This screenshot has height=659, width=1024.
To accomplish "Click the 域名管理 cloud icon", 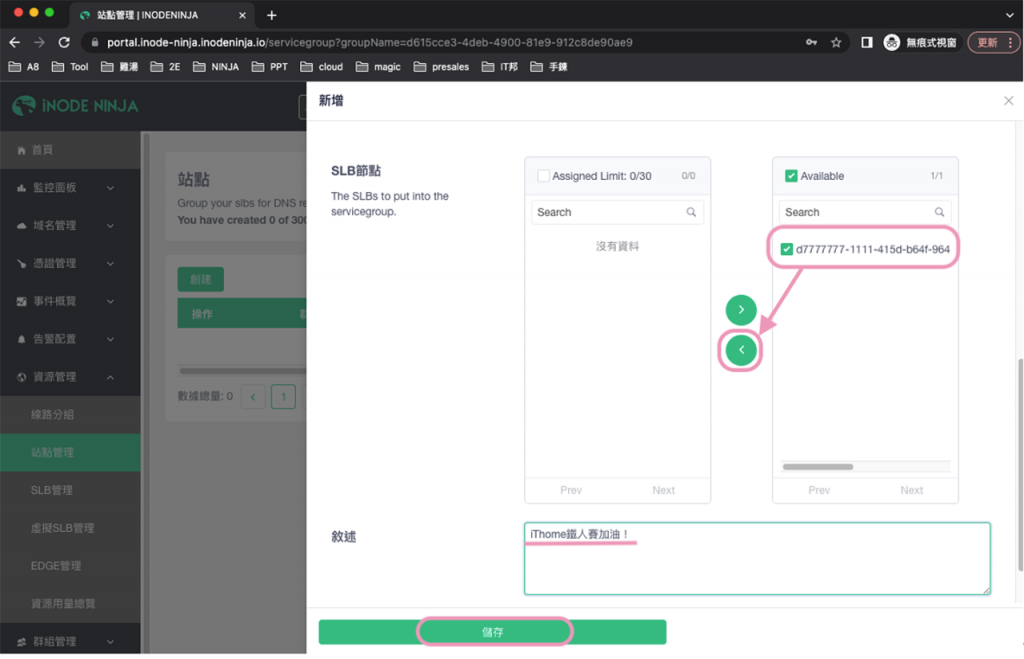I will coord(22,225).
